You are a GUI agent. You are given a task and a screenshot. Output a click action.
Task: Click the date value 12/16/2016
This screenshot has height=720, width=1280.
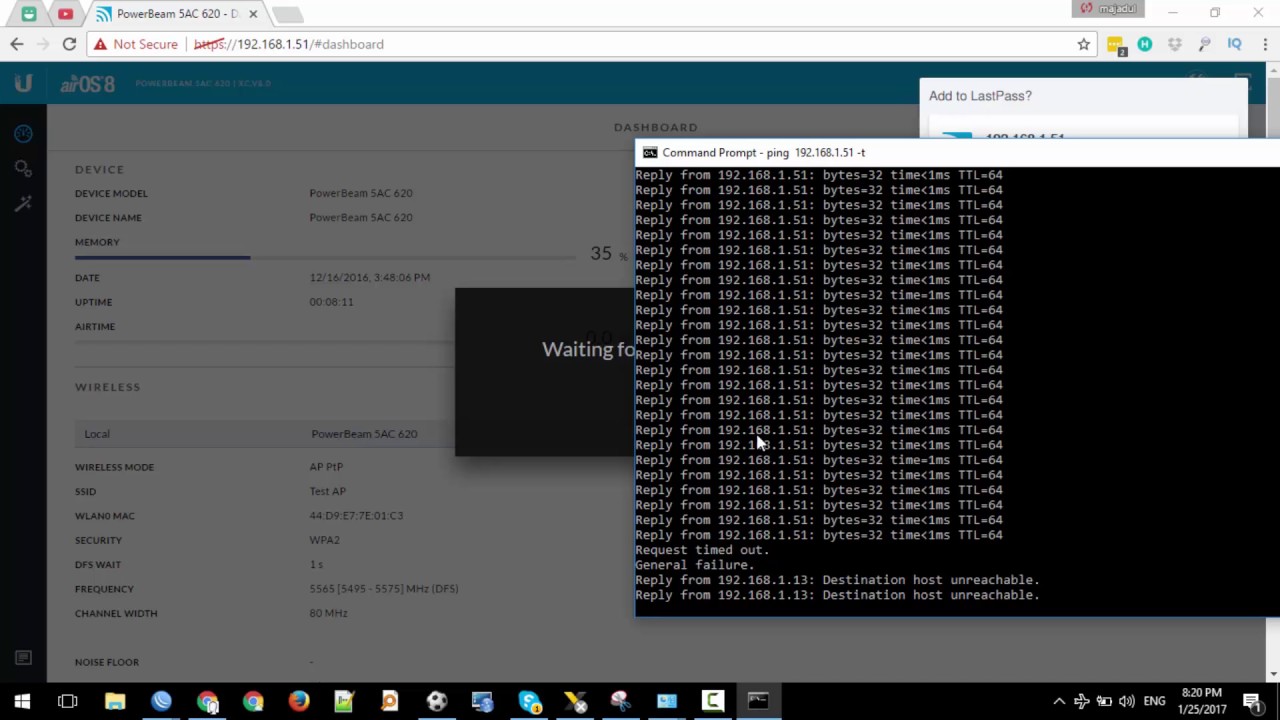point(370,277)
